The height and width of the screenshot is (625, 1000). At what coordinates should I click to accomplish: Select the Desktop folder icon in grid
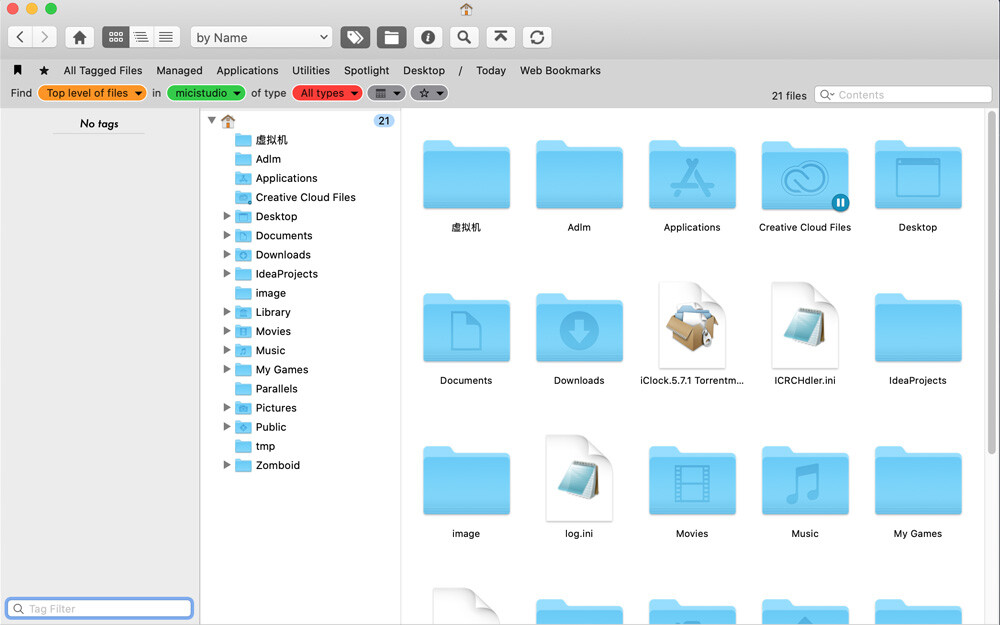(918, 175)
